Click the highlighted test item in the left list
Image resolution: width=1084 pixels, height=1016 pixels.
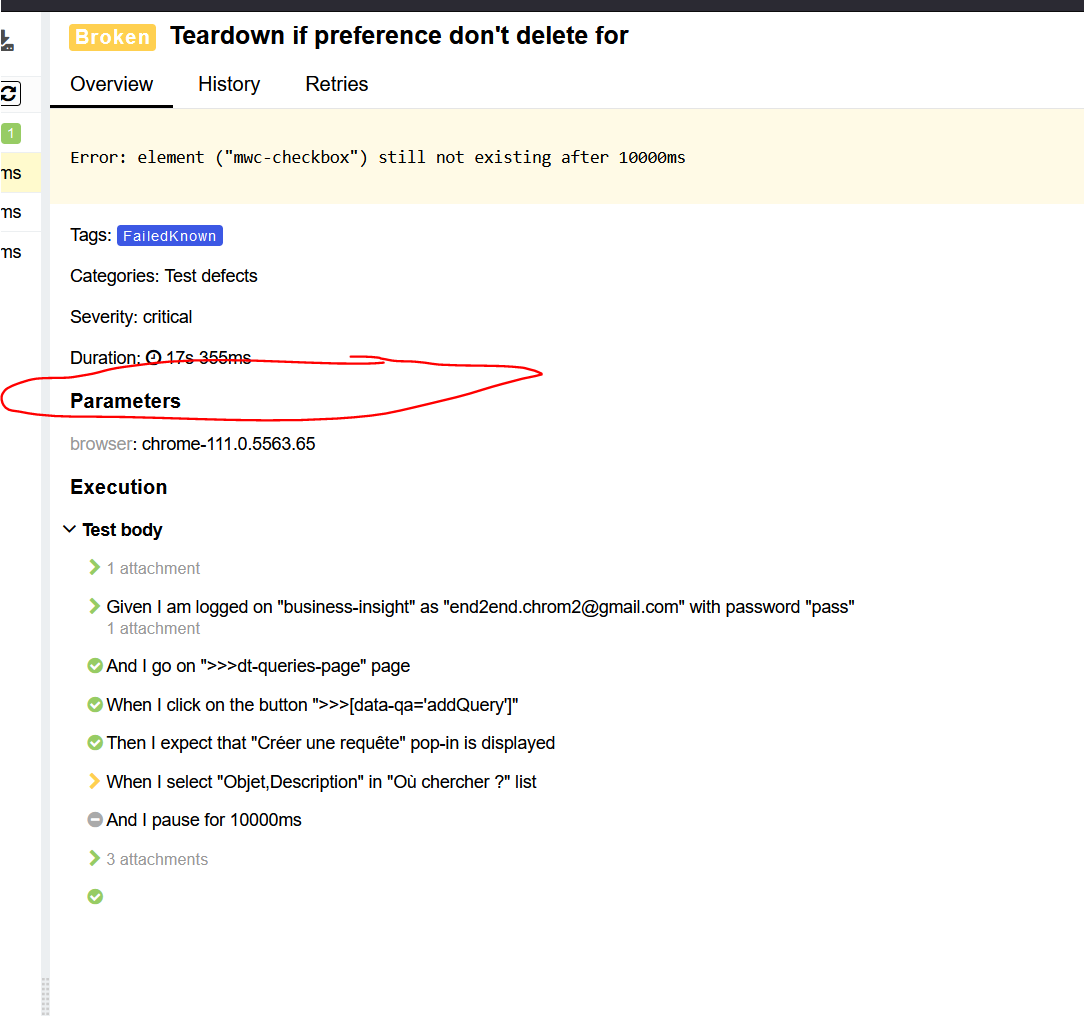pos(14,172)
